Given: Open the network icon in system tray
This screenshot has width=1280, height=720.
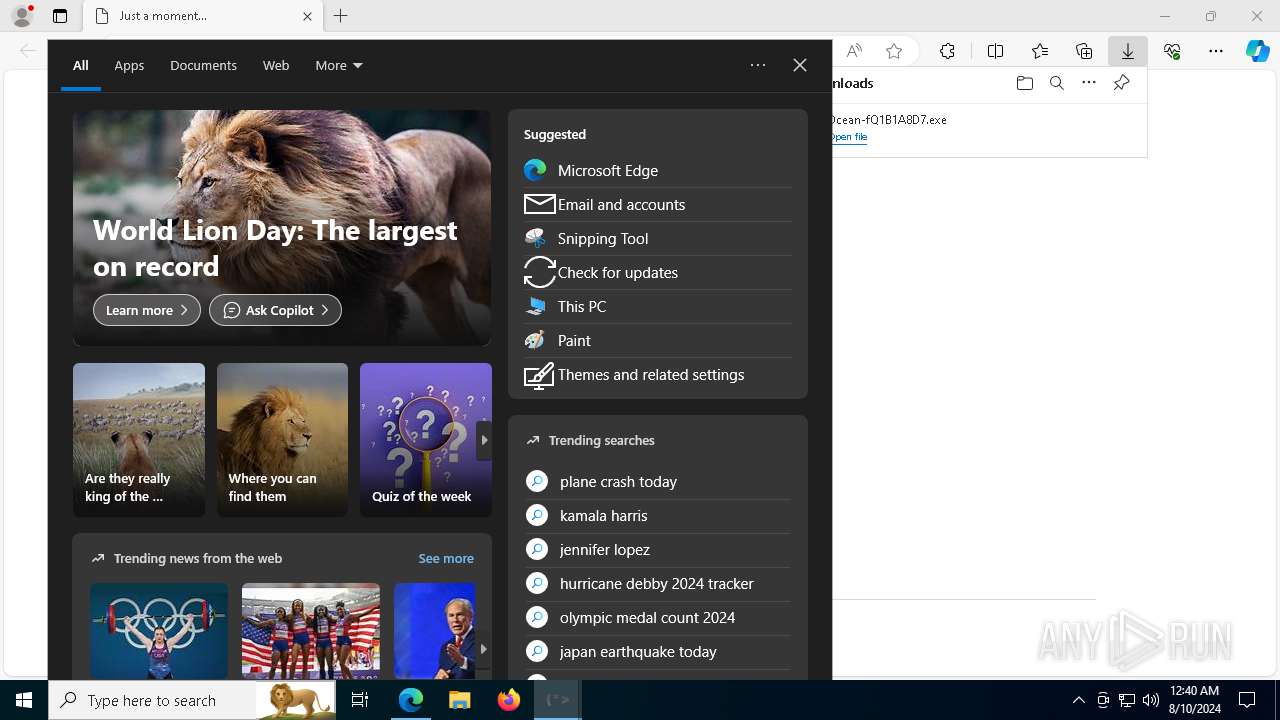Looking at the screenshot, I should pyautogui.click(x=1127, y=700).
